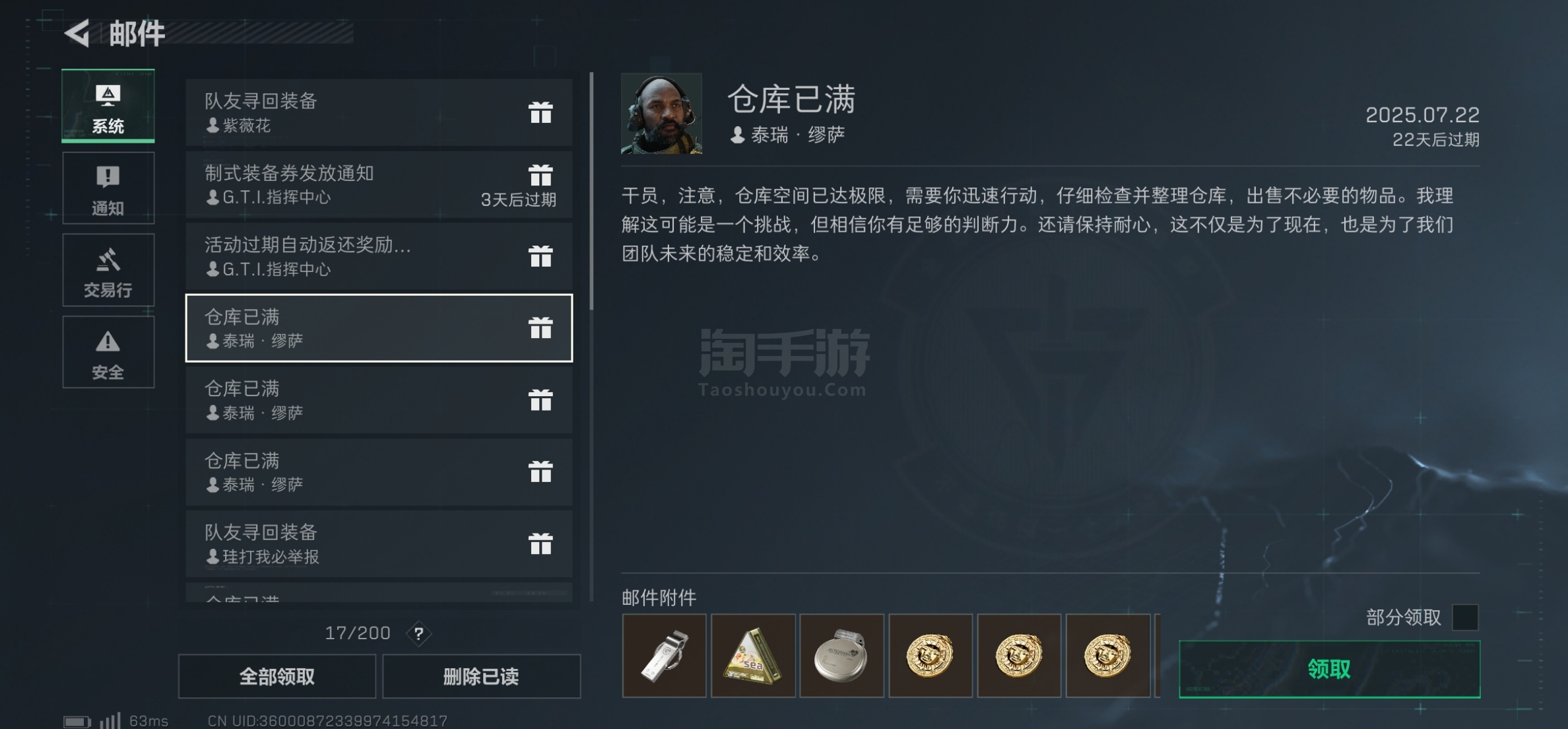Open 队友寻回装备 mail from 珪打我必举报
The width and height of the screenshot is (1568, 729).
click(379, 543)
